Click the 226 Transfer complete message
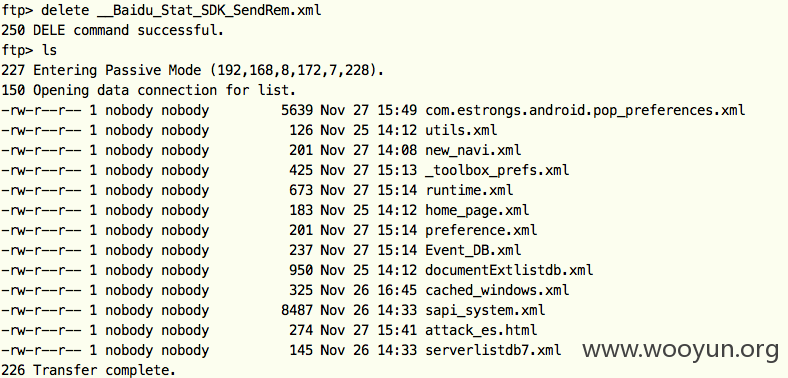The height and width of the screenshot is (378, 788). point(88,370)
